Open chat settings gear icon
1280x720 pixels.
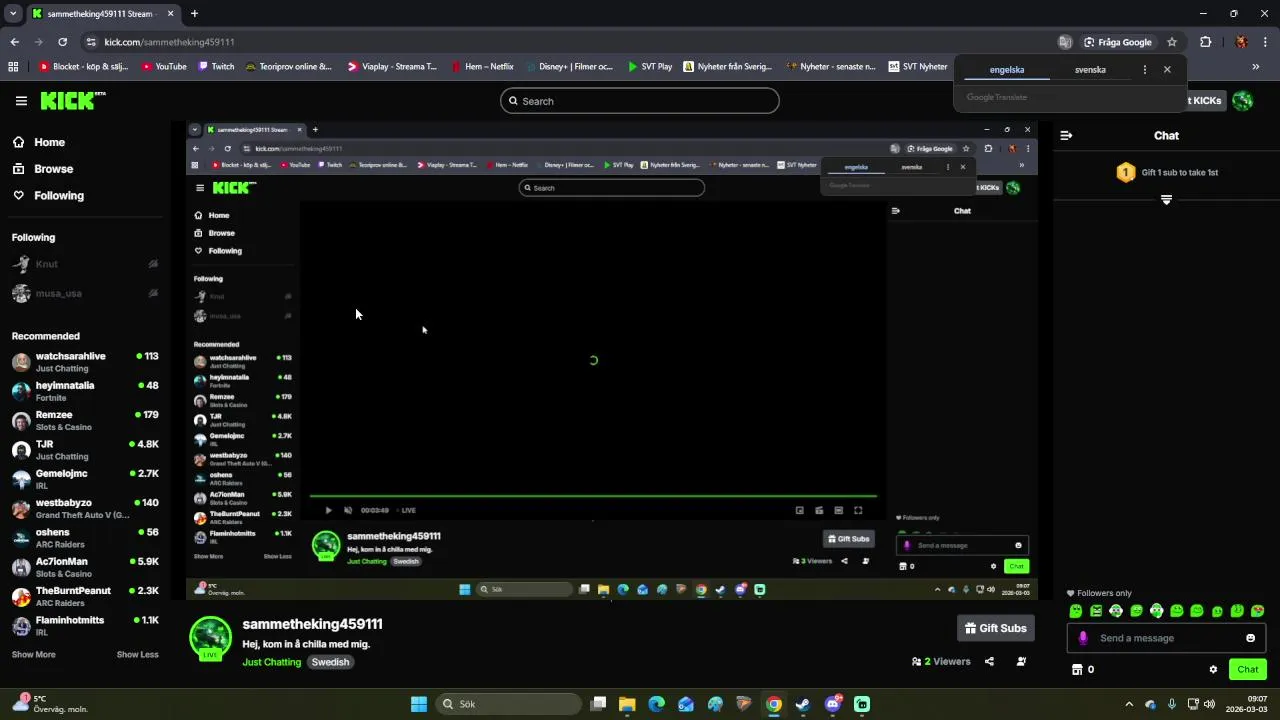coord(1213,670)
